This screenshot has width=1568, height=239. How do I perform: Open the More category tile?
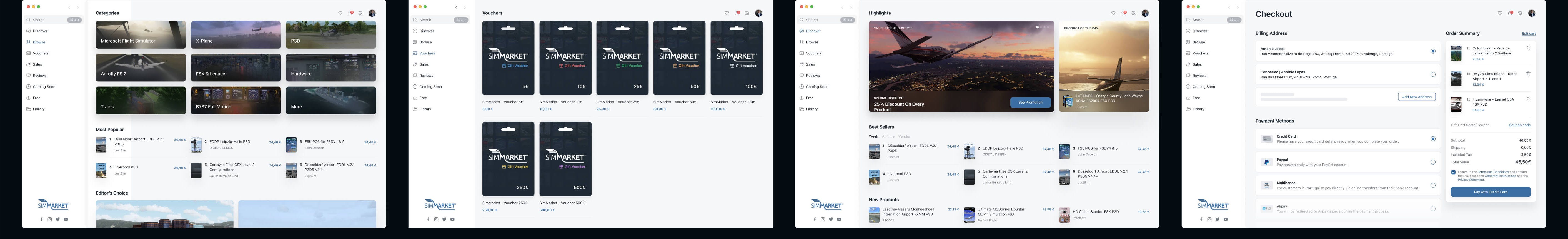(x=330, y=101)
